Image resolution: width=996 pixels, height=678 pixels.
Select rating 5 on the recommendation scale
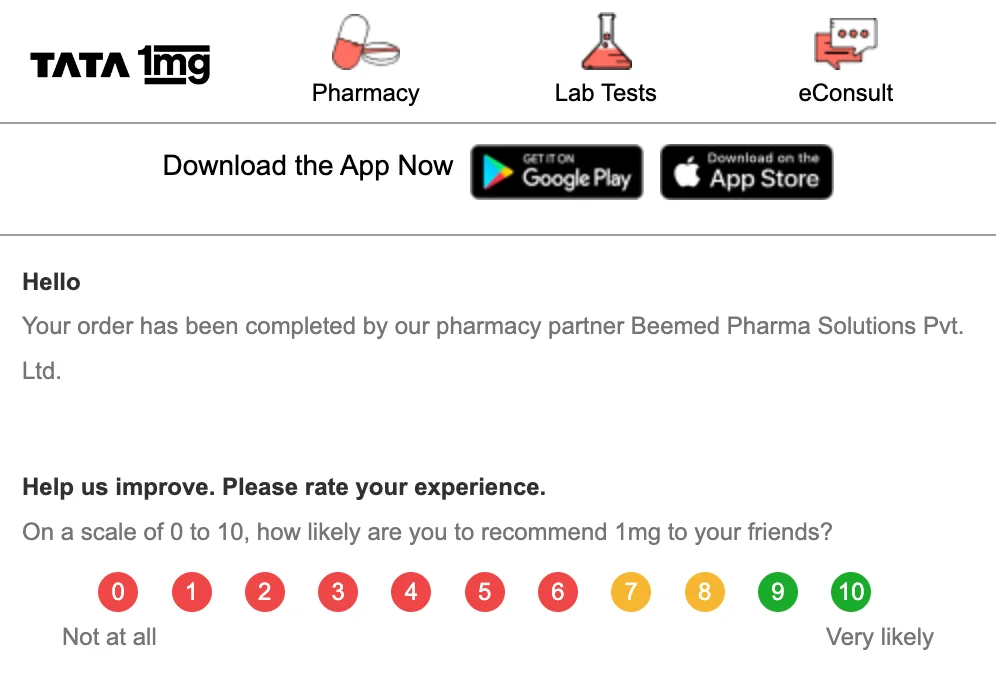click(484, 591)
